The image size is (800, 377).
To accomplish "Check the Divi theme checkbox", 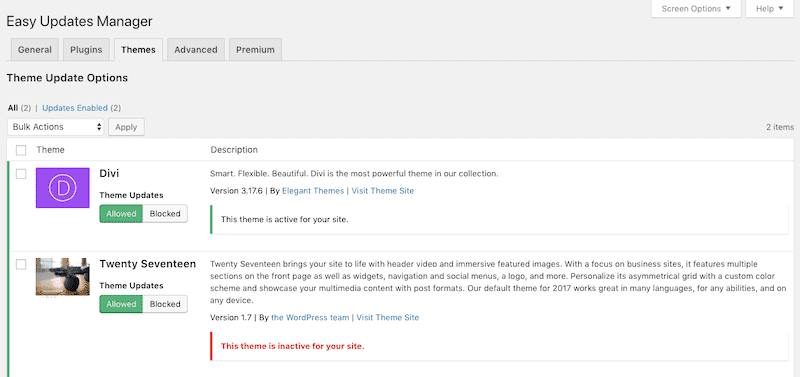I will click(x=21, y=174).
